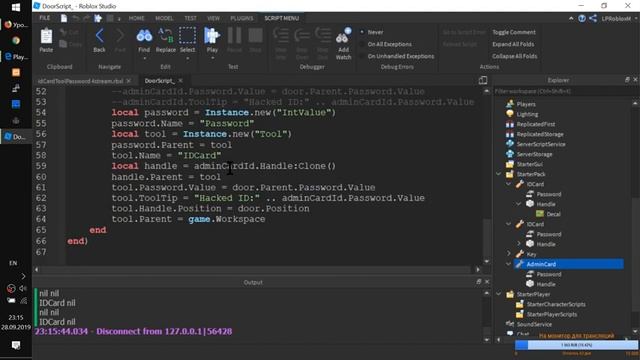Click the share icon near the username
The width and height of the screenshot is (640, 360).
click(593, 18)
